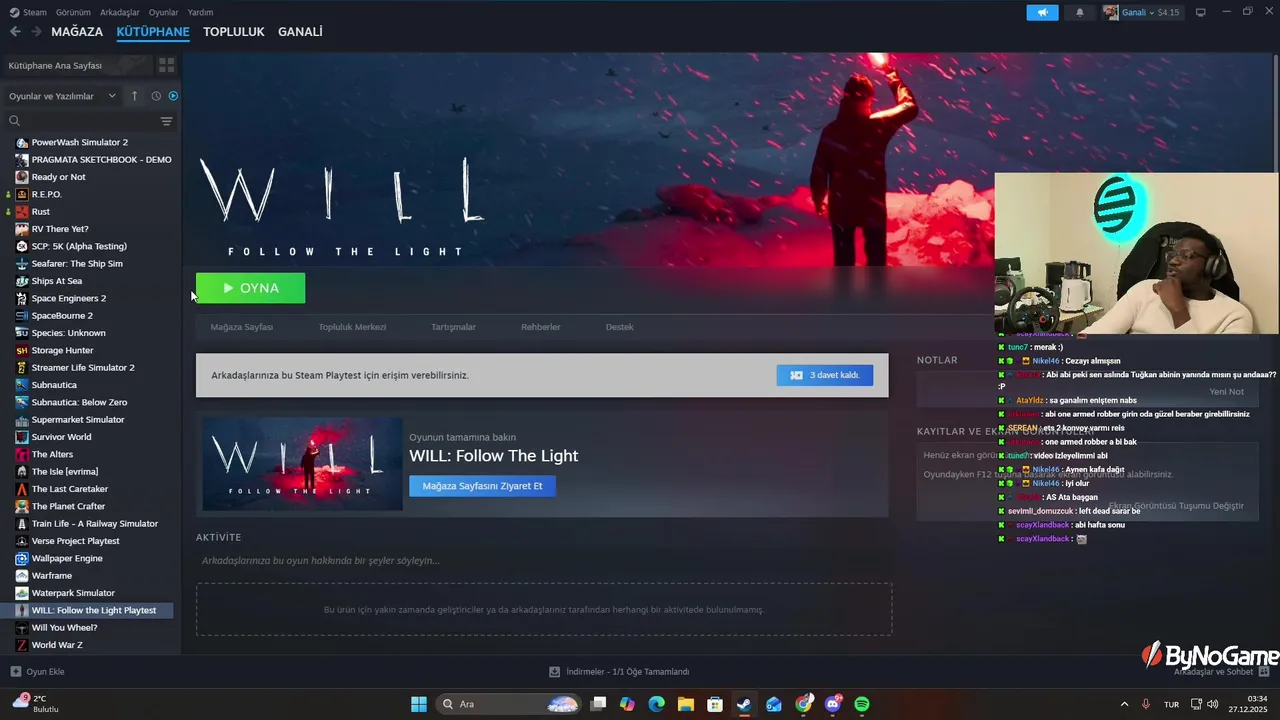Open advanced filter options icon in sidebar
1280x720 pixels.
166,121
